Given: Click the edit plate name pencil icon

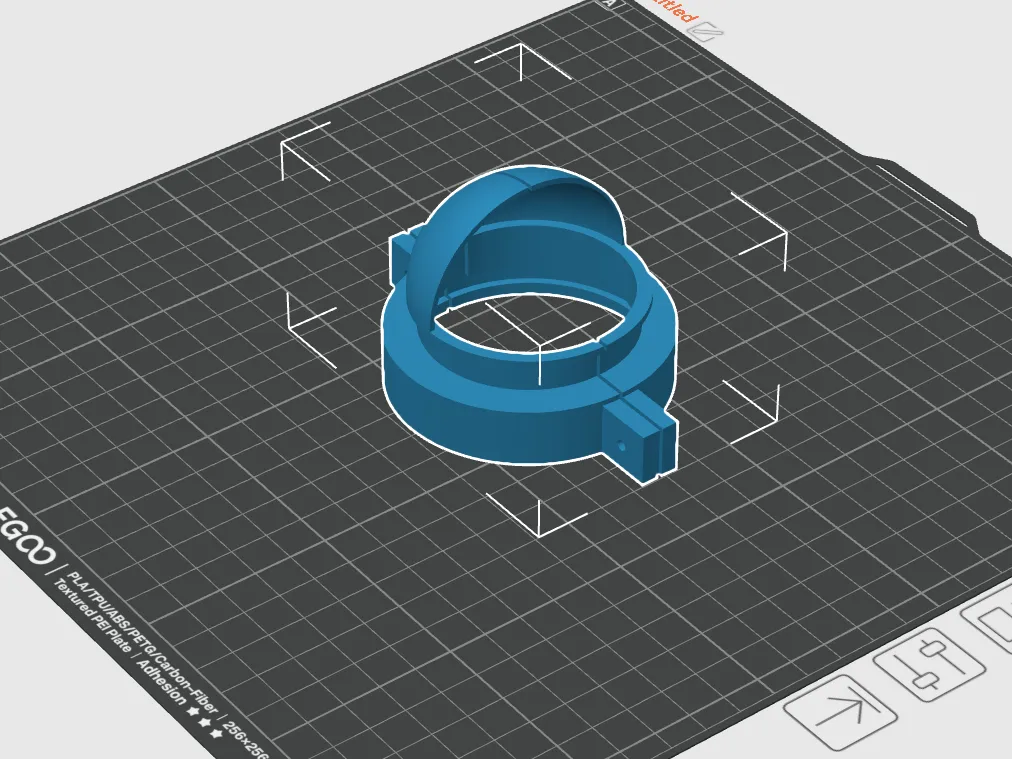Looking at the screenshot, I should (x=708, y=31).
